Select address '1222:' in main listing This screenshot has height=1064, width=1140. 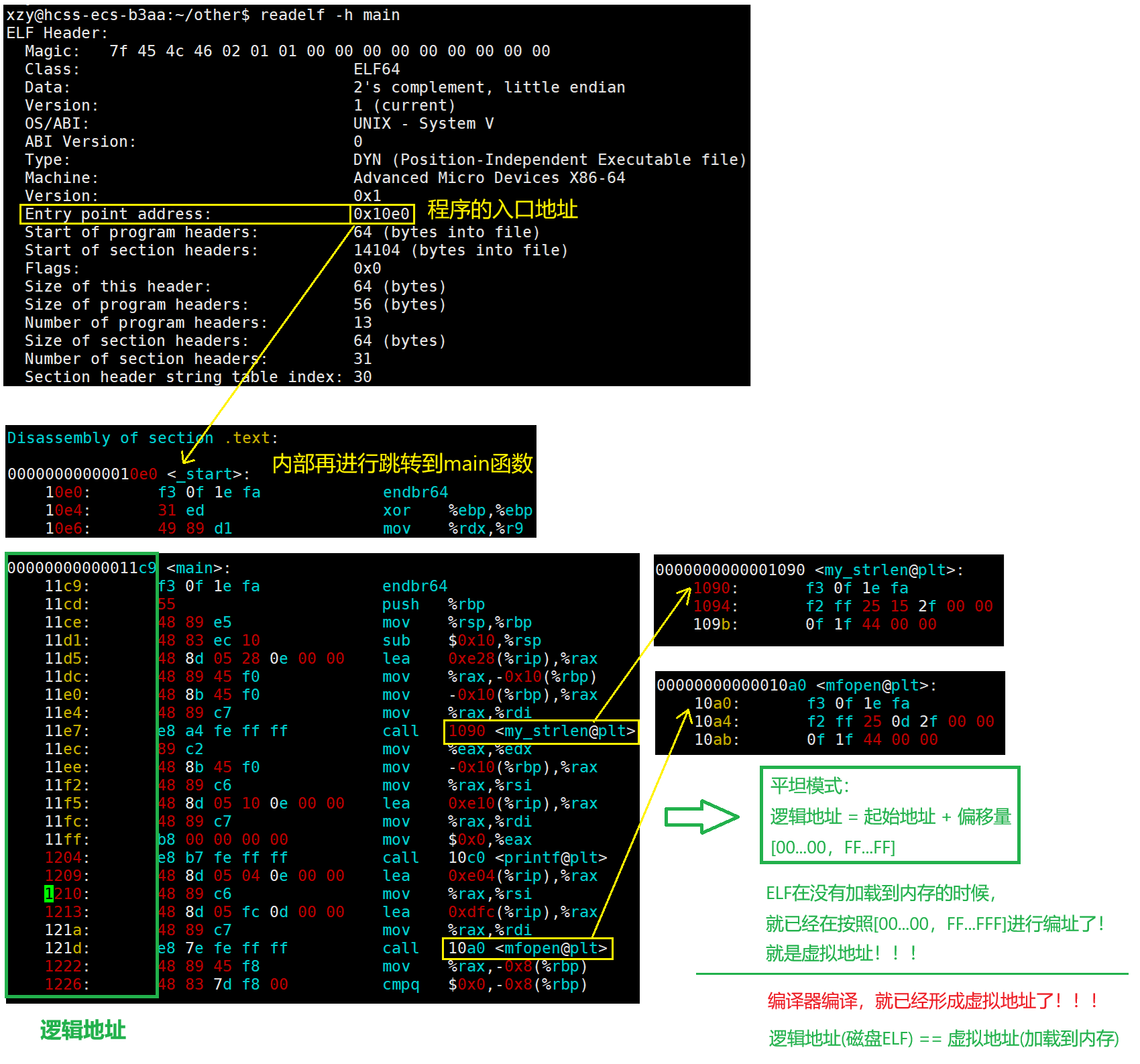67,966
